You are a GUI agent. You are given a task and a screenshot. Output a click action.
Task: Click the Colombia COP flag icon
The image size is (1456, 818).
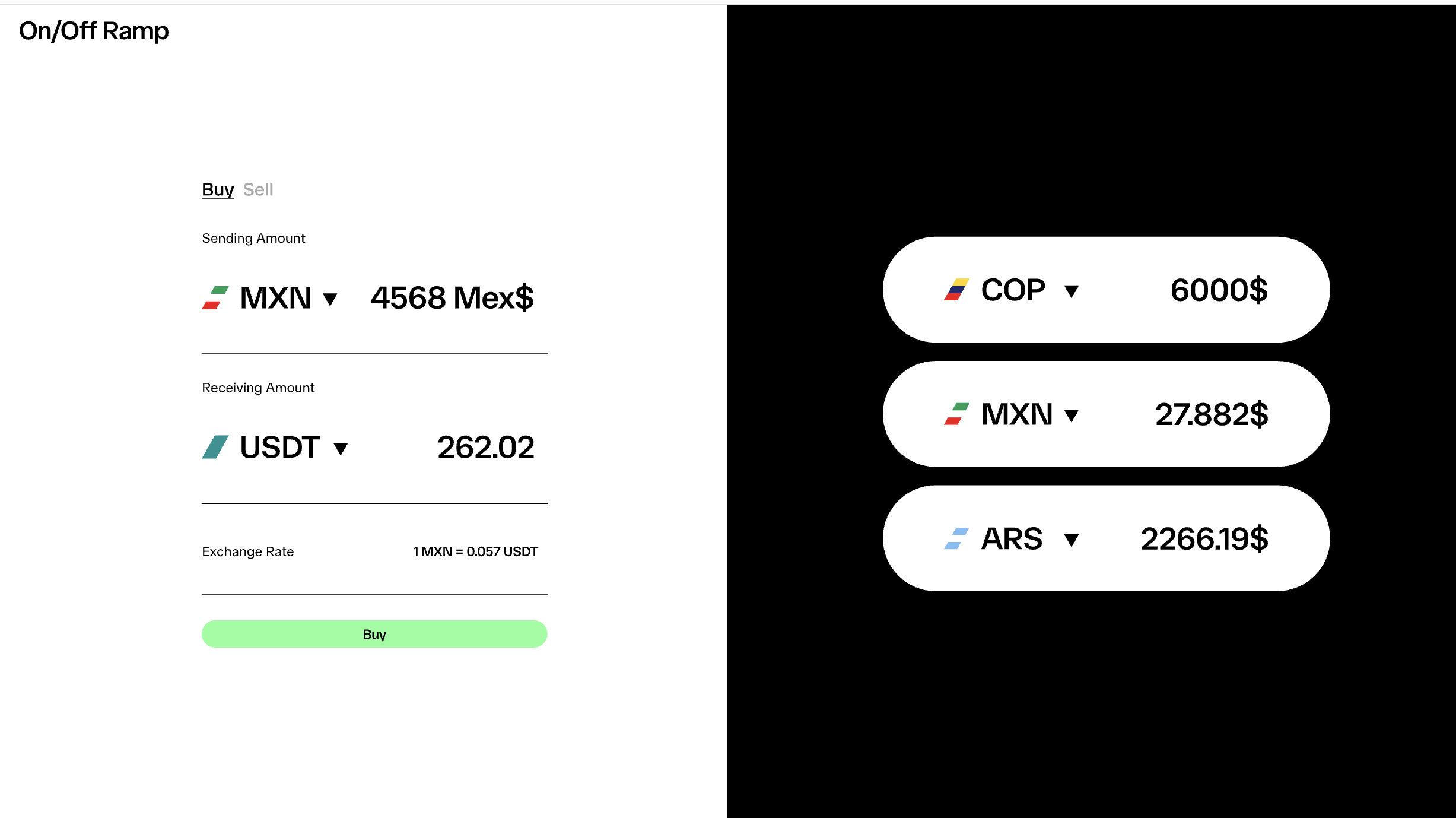(x=956, y=290)
